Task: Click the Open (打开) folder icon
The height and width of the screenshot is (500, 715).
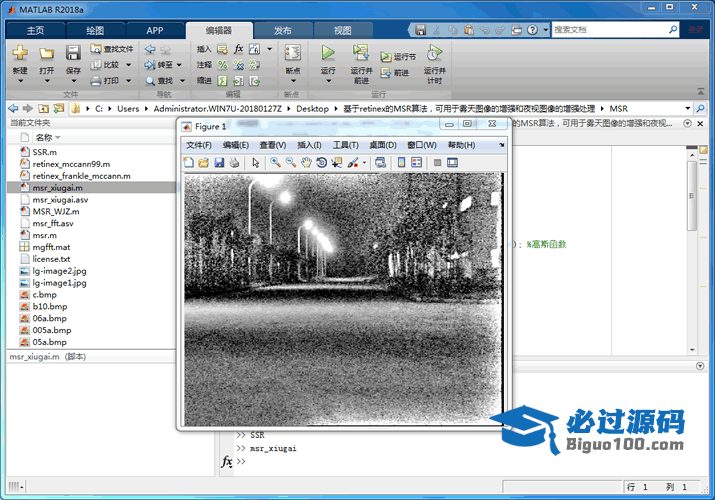Action: coord(46,53)
